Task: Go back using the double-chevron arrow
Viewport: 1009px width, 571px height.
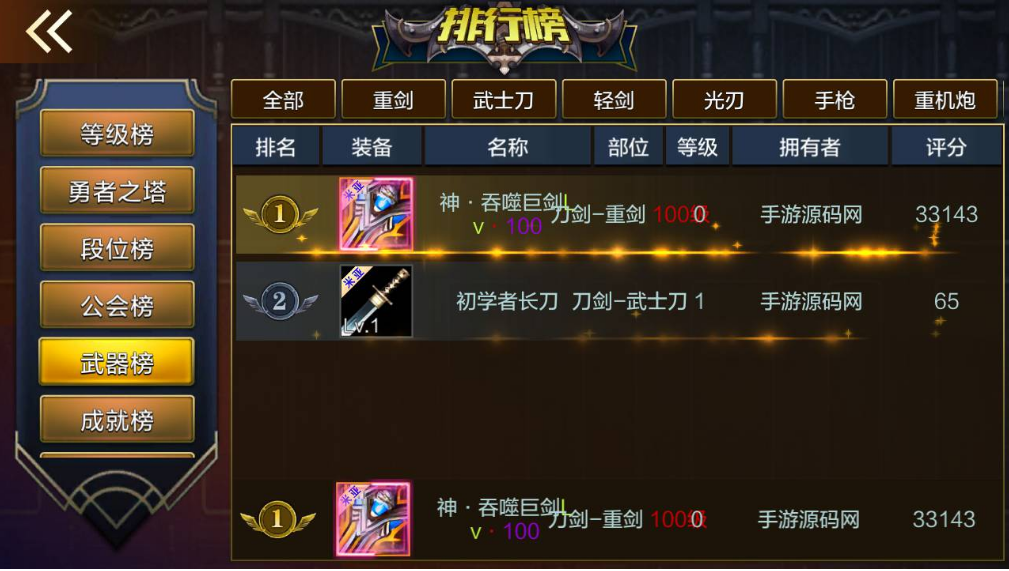Action: coord(49,32)
